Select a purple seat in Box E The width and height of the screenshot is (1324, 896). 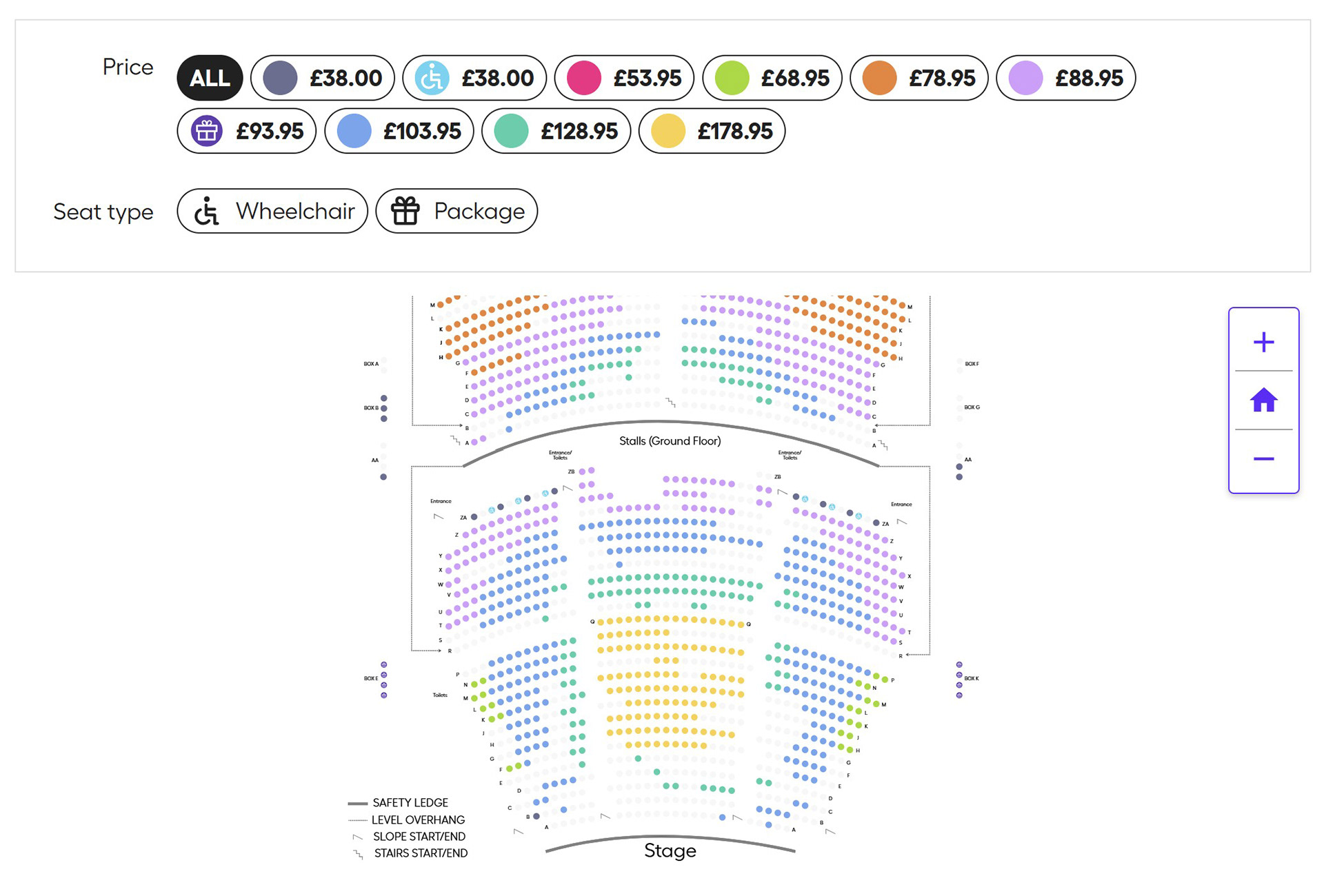click(x=384, y=675)
